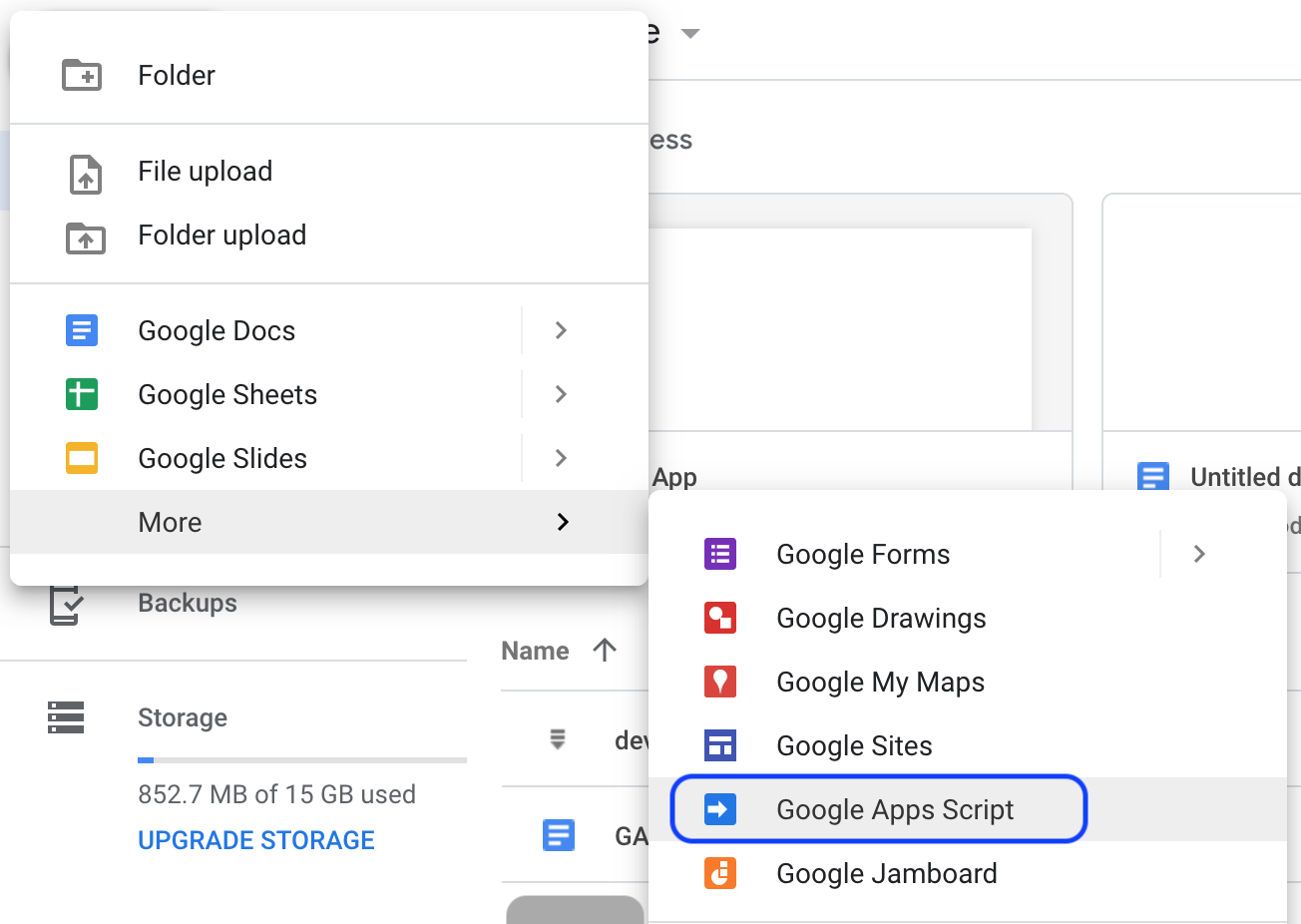This screenshot has width=1301, height=924.
Task: Click the storage usage progress bar
Action: point(302,760)
